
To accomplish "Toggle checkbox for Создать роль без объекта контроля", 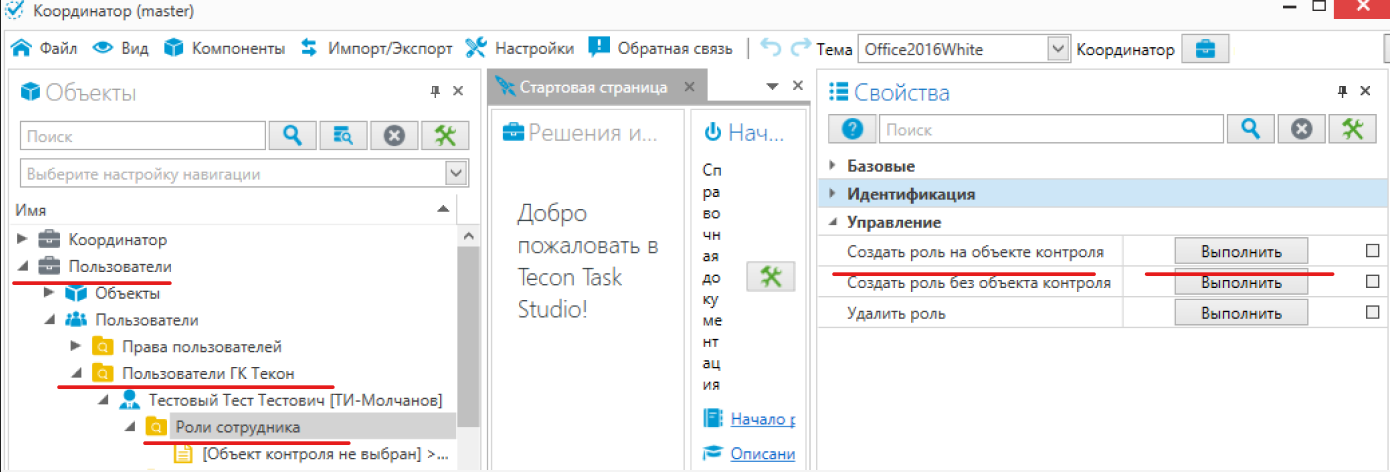I will (x=1372, y=282).
